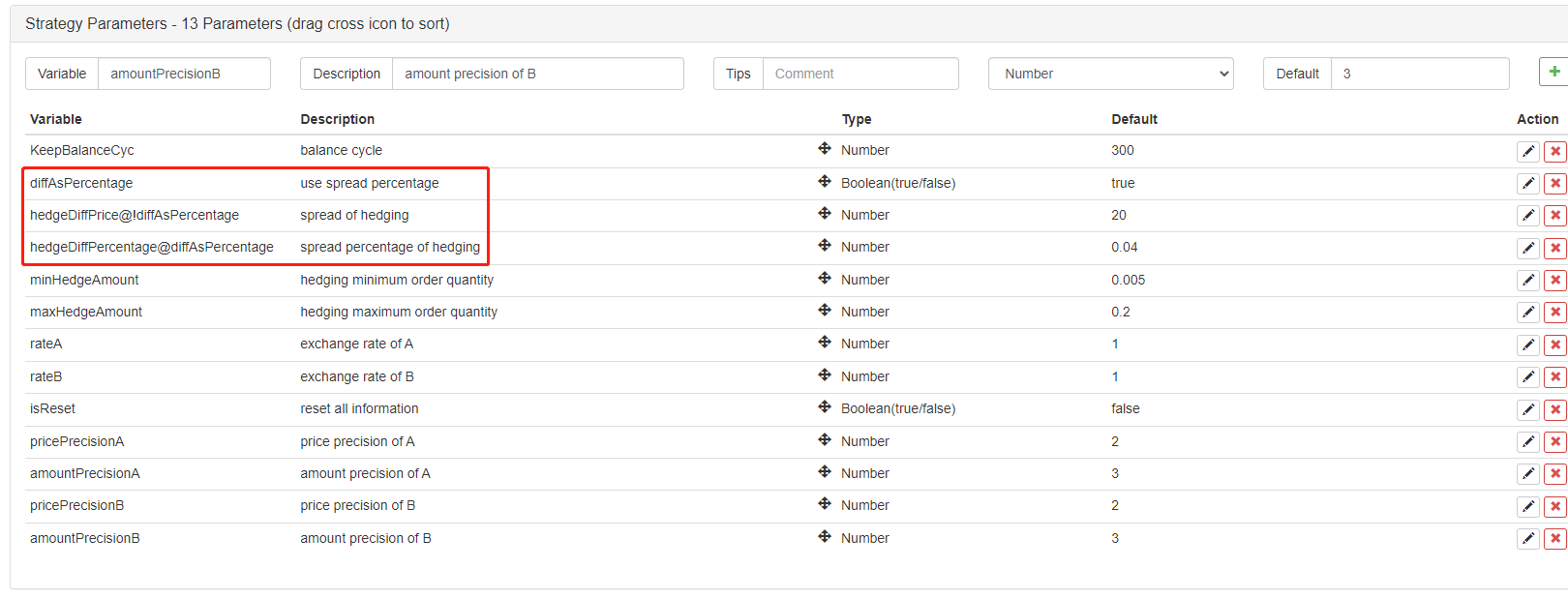
Task: Delete the rateA parameter
Action: click(1555, 345)
